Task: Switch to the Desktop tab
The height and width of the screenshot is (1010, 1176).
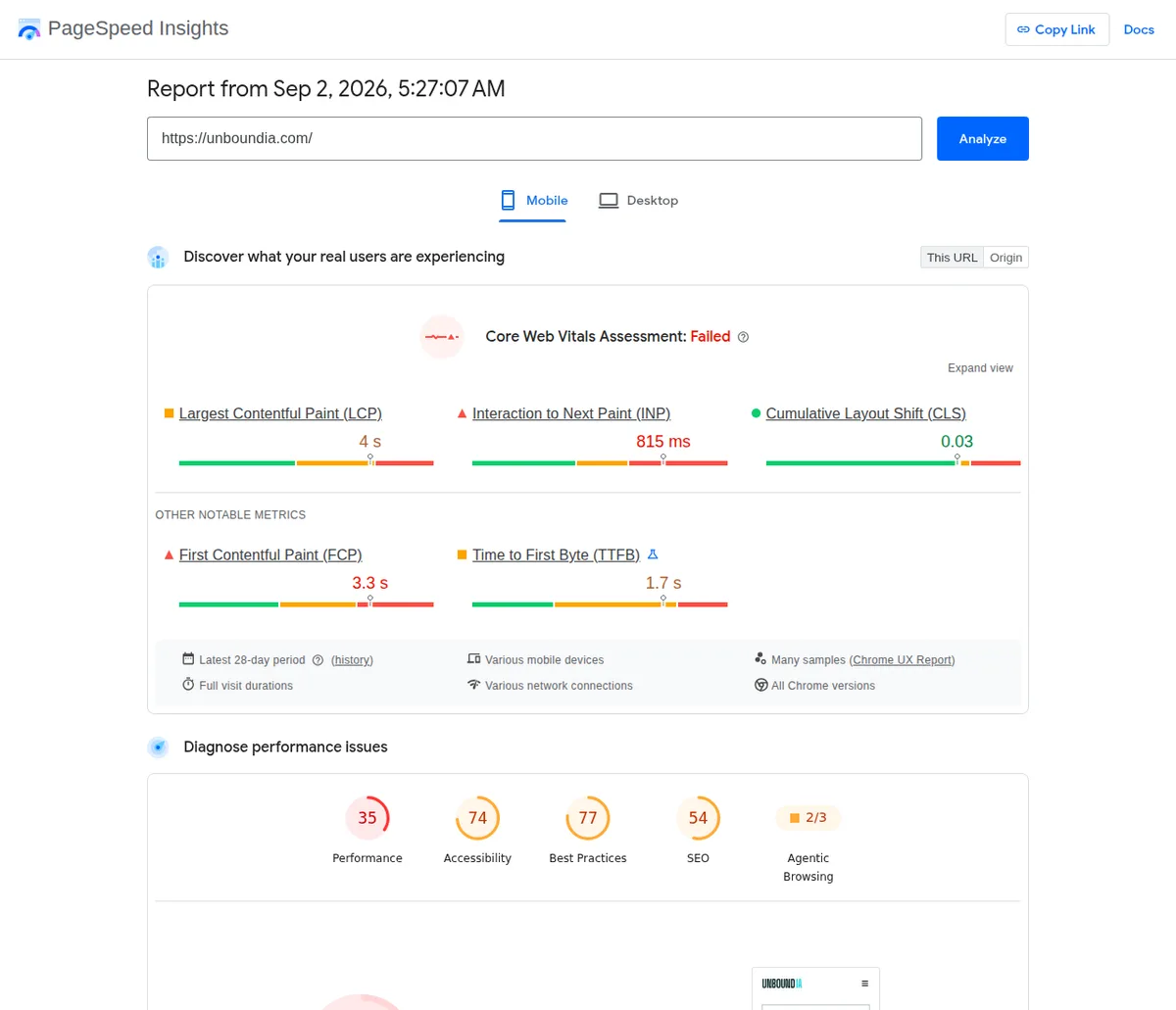Action: [638, 201]
